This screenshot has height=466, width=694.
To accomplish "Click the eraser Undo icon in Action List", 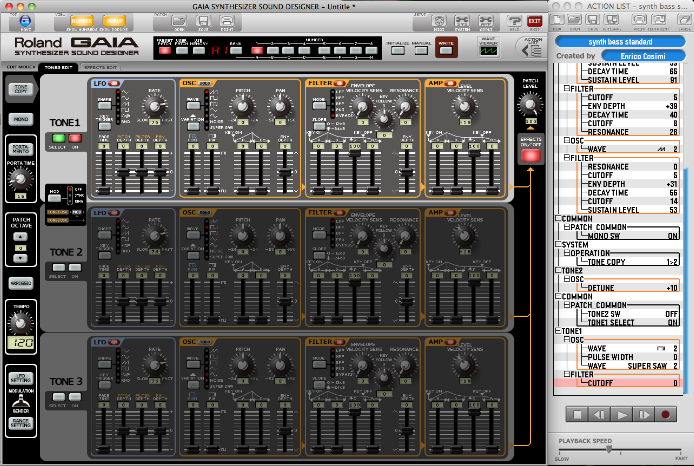I will (x=685, y=19).
